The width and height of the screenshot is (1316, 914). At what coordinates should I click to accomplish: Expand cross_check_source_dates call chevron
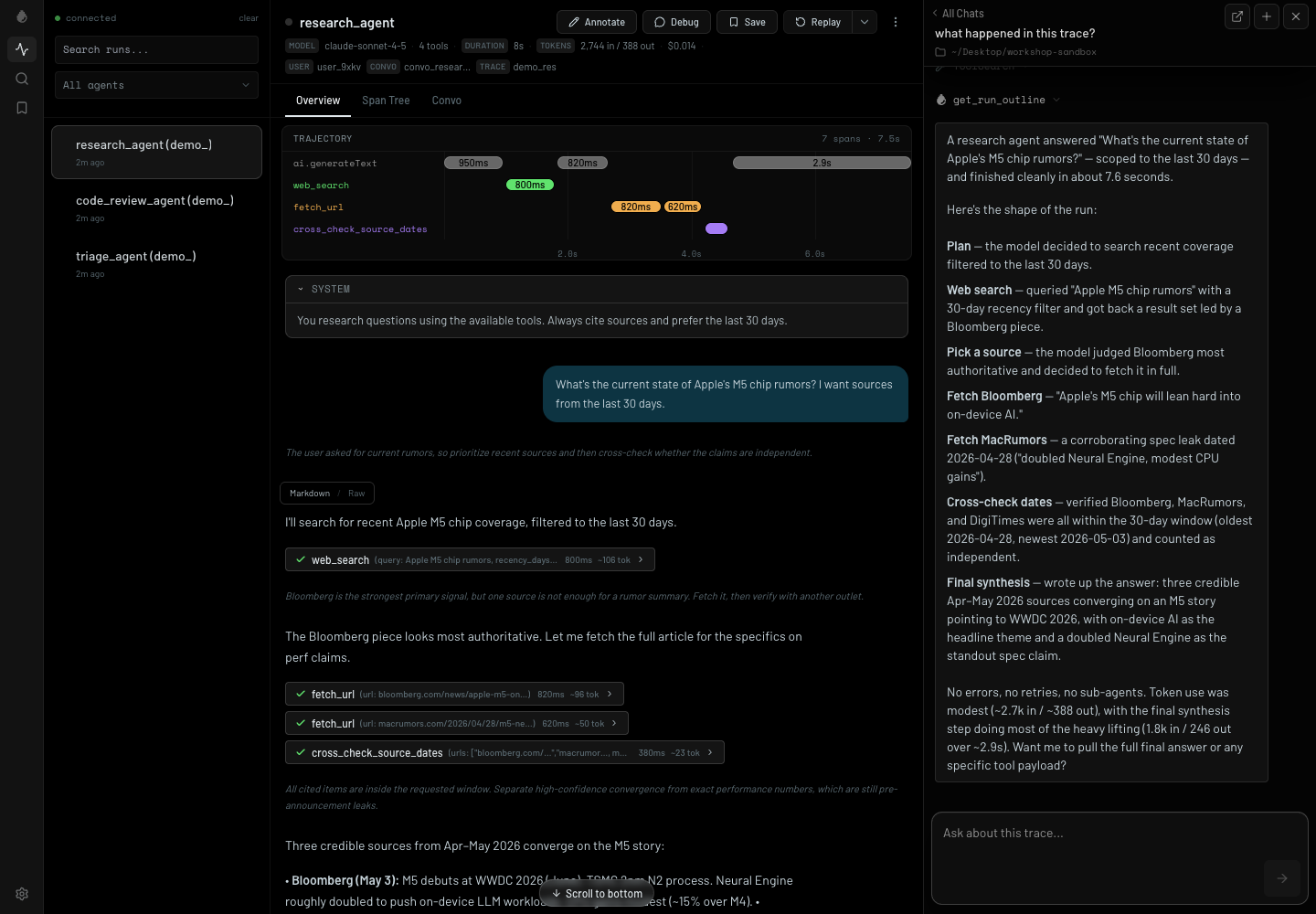pos(710,752)
